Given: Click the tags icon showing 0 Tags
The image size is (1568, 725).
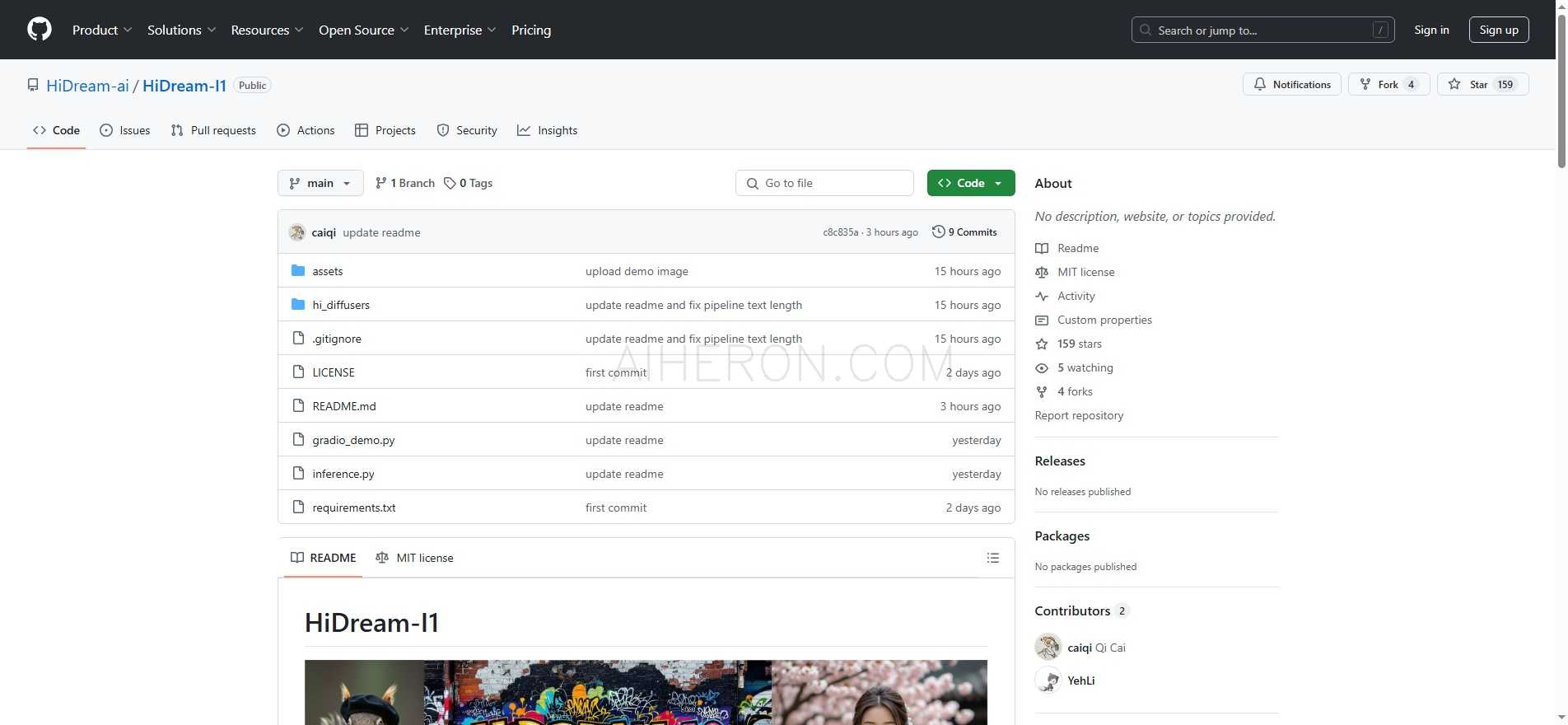Looking at the screenshot, I should click(x=450, y=183).
